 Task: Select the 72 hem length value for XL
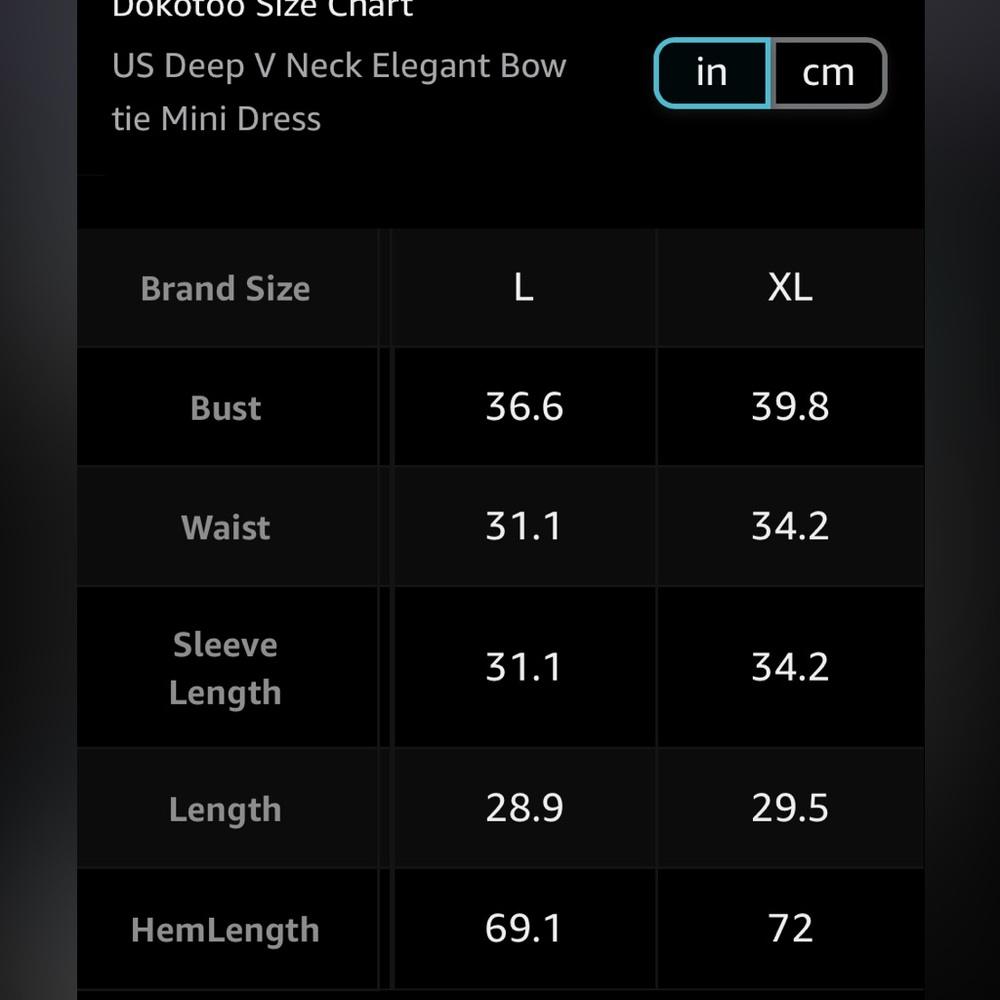tap(790, 929)
